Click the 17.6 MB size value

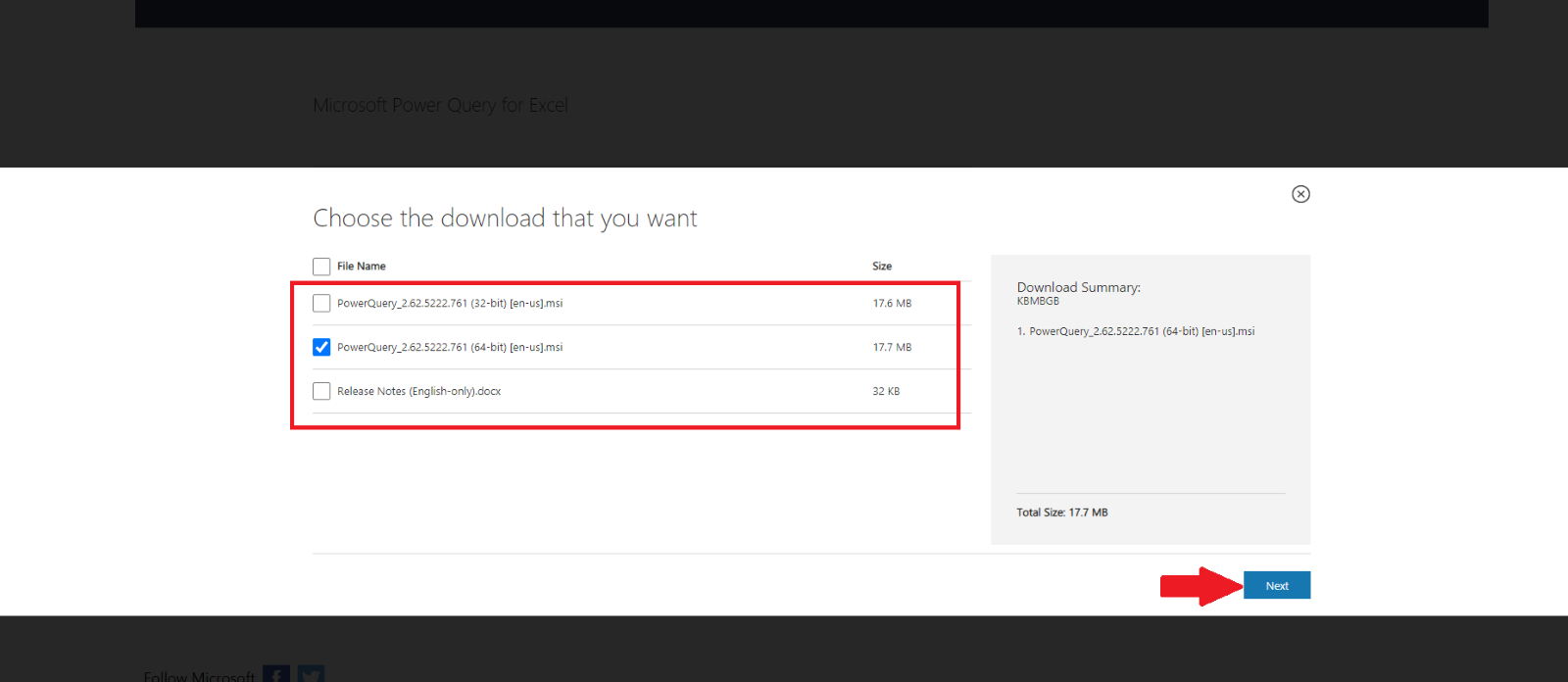click(892, 304)
